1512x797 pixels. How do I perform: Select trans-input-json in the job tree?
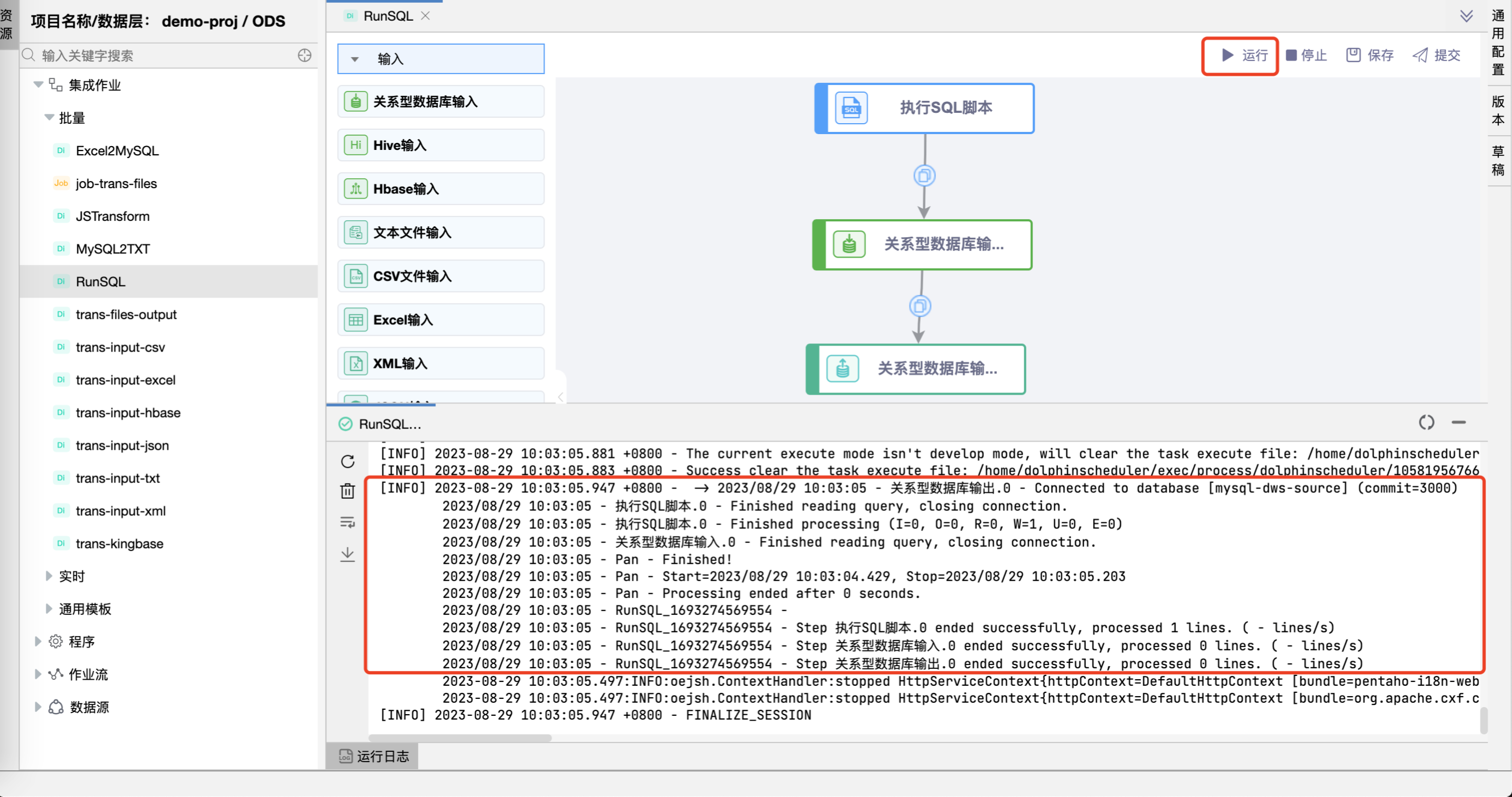pos(122,445)
